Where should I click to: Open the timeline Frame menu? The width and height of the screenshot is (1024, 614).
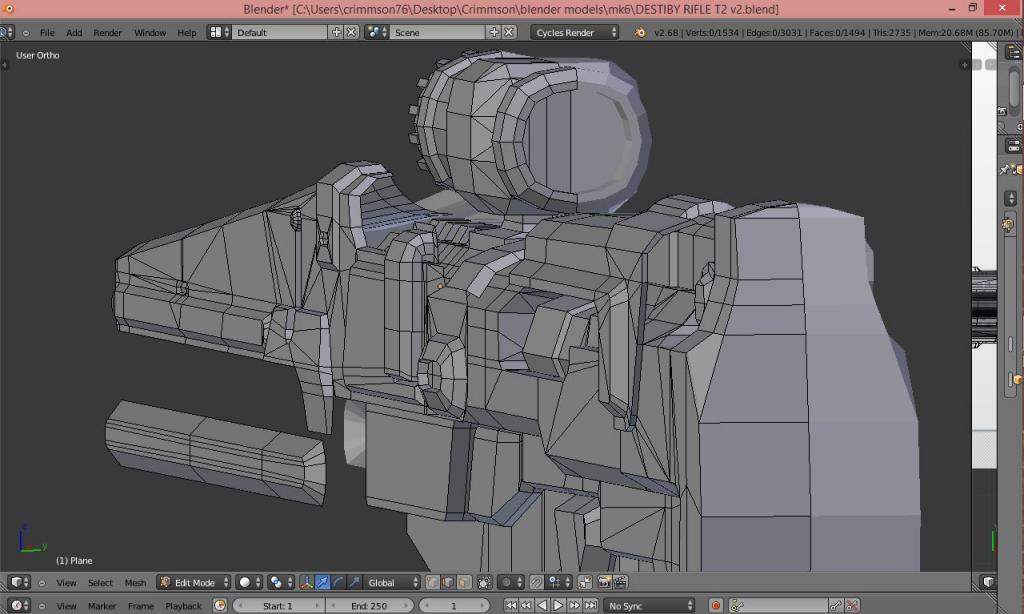(140, 606)
